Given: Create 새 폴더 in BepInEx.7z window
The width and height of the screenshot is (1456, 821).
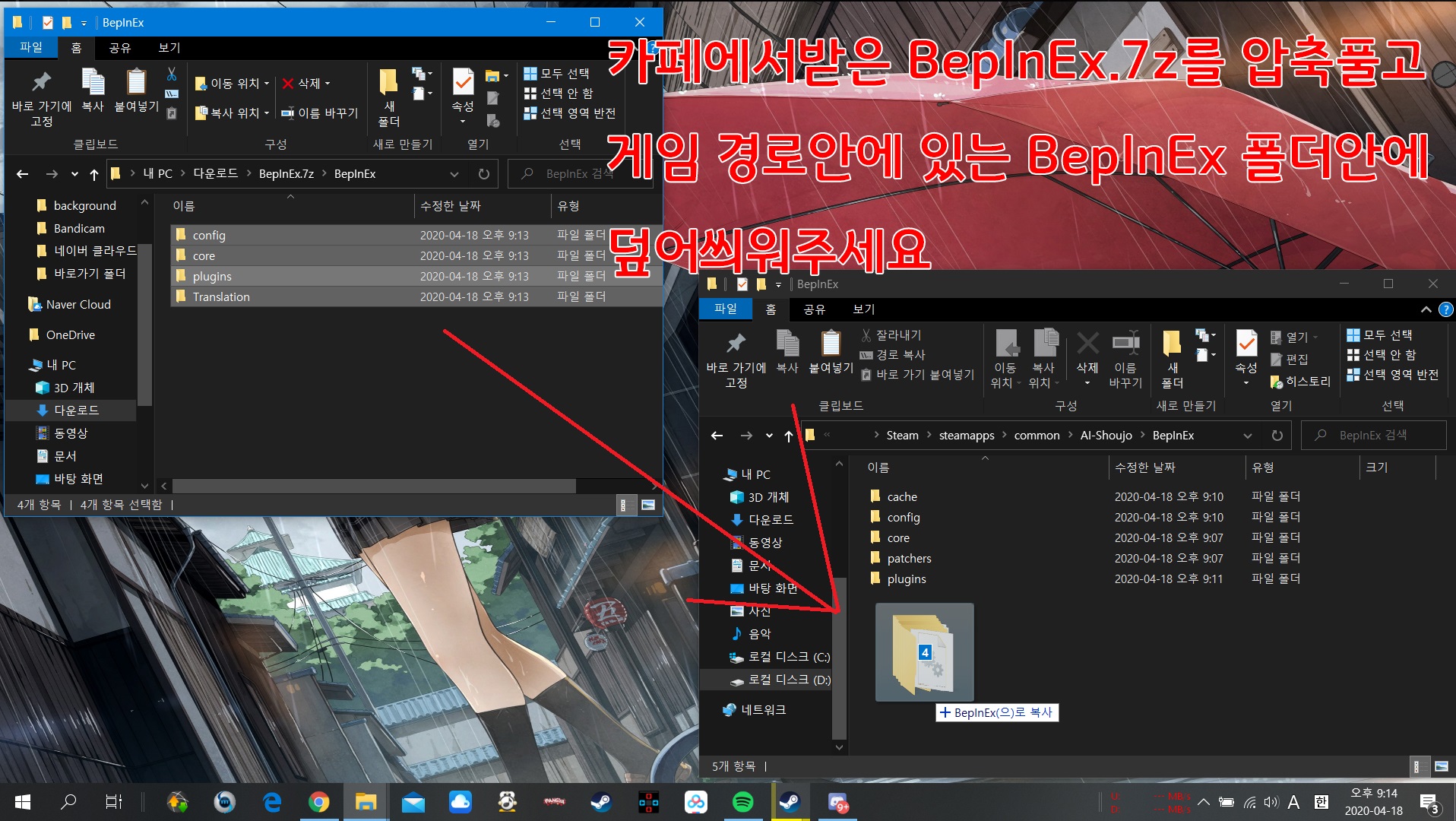Looking at the screenshot, I should pos(389,97).
